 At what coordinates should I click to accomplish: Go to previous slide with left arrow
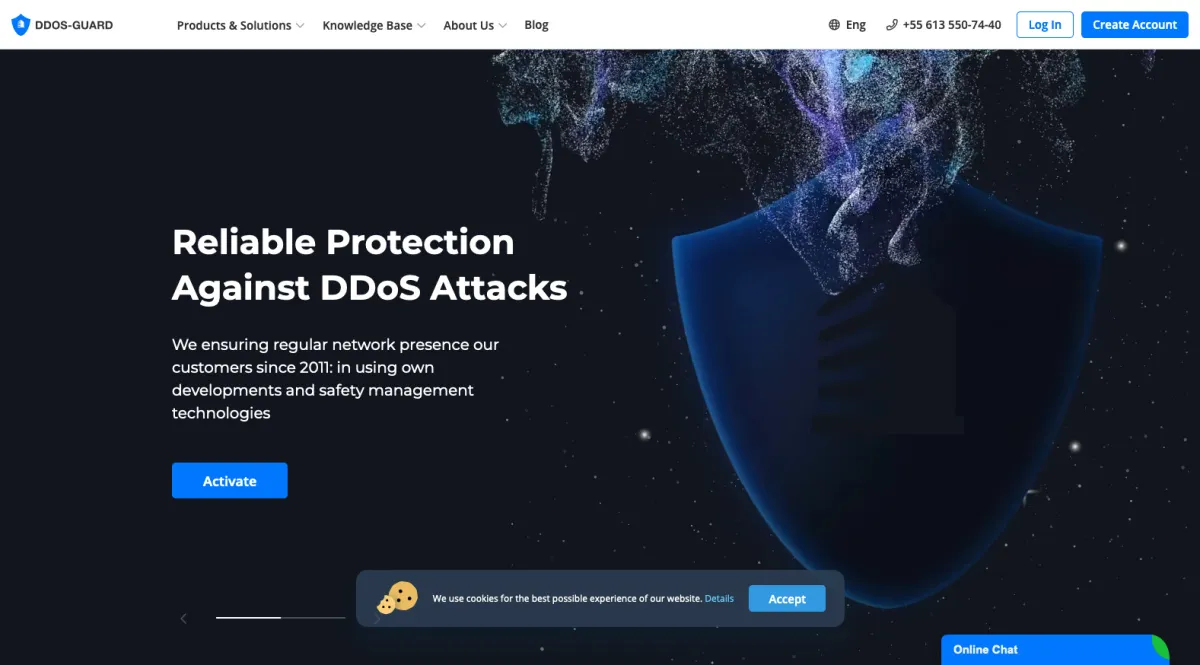coord(183,618)
